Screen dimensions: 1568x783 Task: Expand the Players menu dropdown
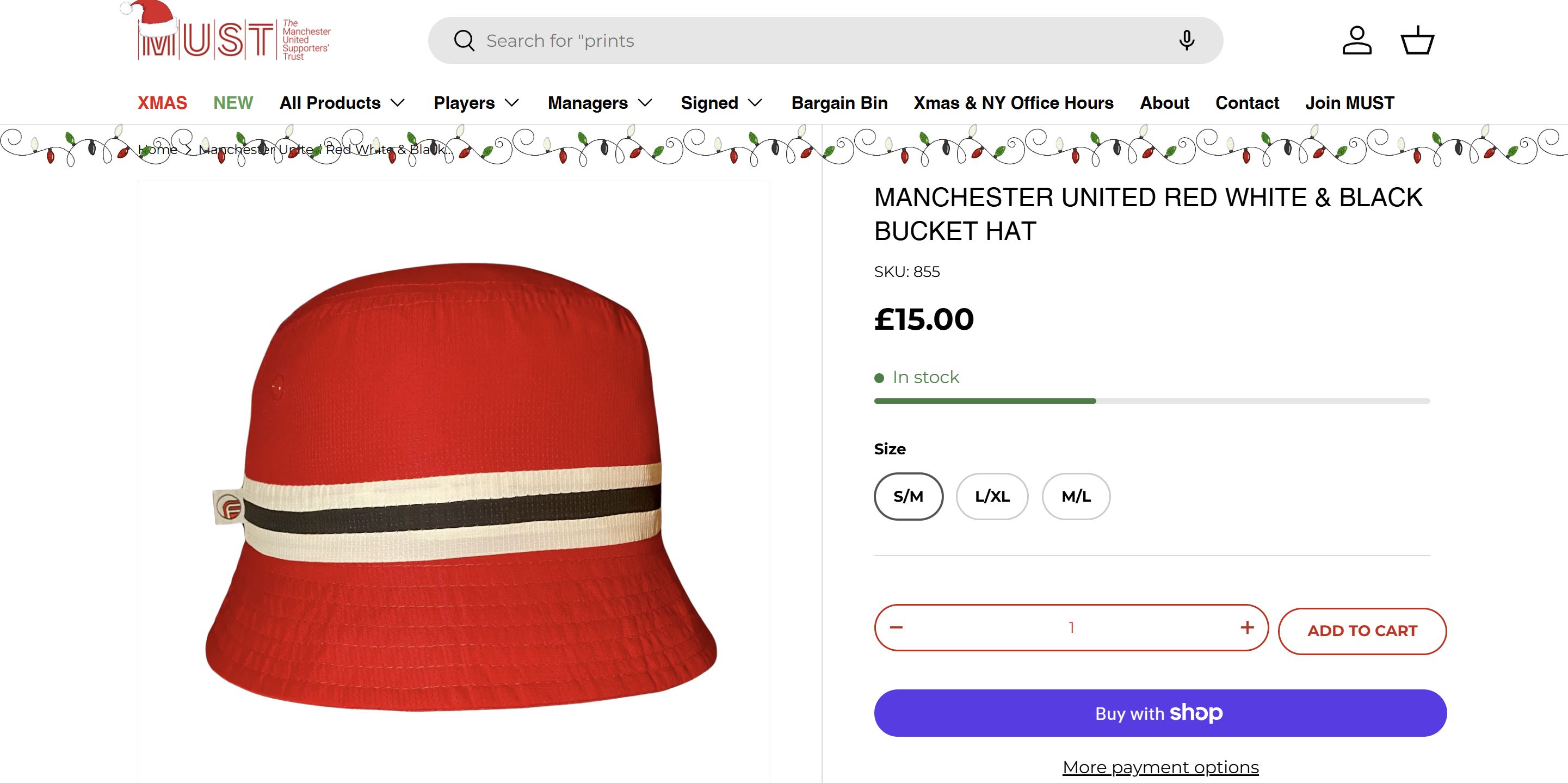pos(476,103)
